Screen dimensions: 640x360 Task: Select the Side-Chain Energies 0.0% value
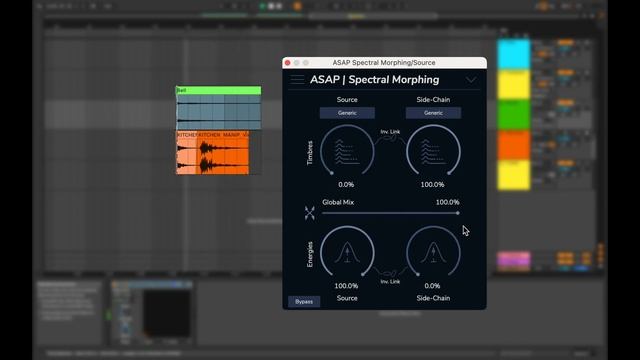click(432, 286)
